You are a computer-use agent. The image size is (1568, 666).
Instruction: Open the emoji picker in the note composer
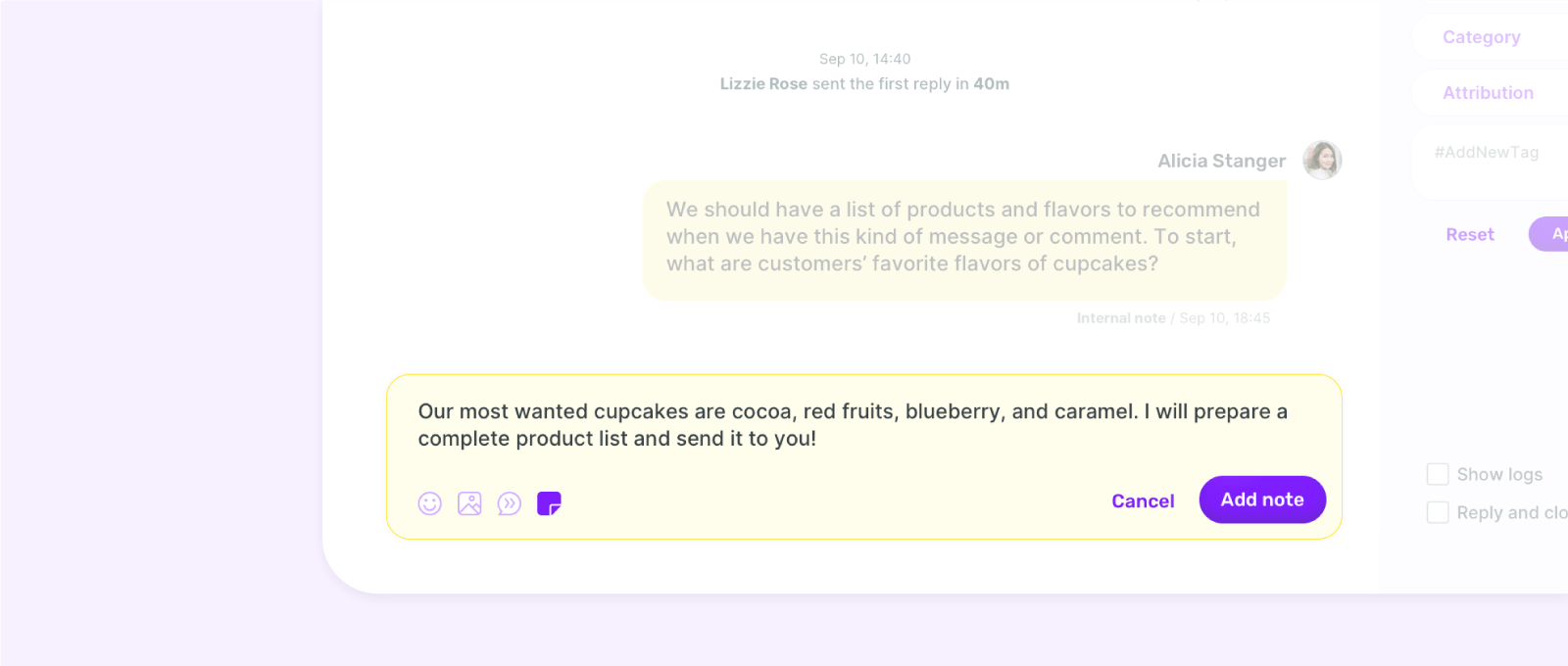[x=430, y=503]
